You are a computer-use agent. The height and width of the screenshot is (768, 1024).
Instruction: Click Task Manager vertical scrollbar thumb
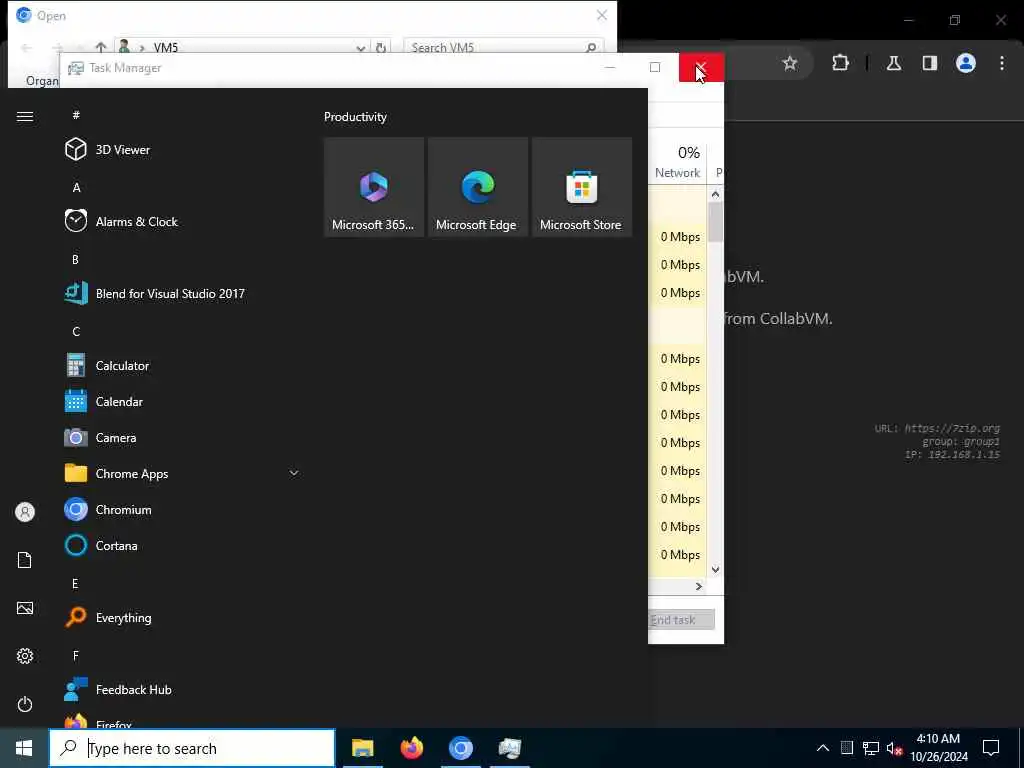(x=716, y=222)
